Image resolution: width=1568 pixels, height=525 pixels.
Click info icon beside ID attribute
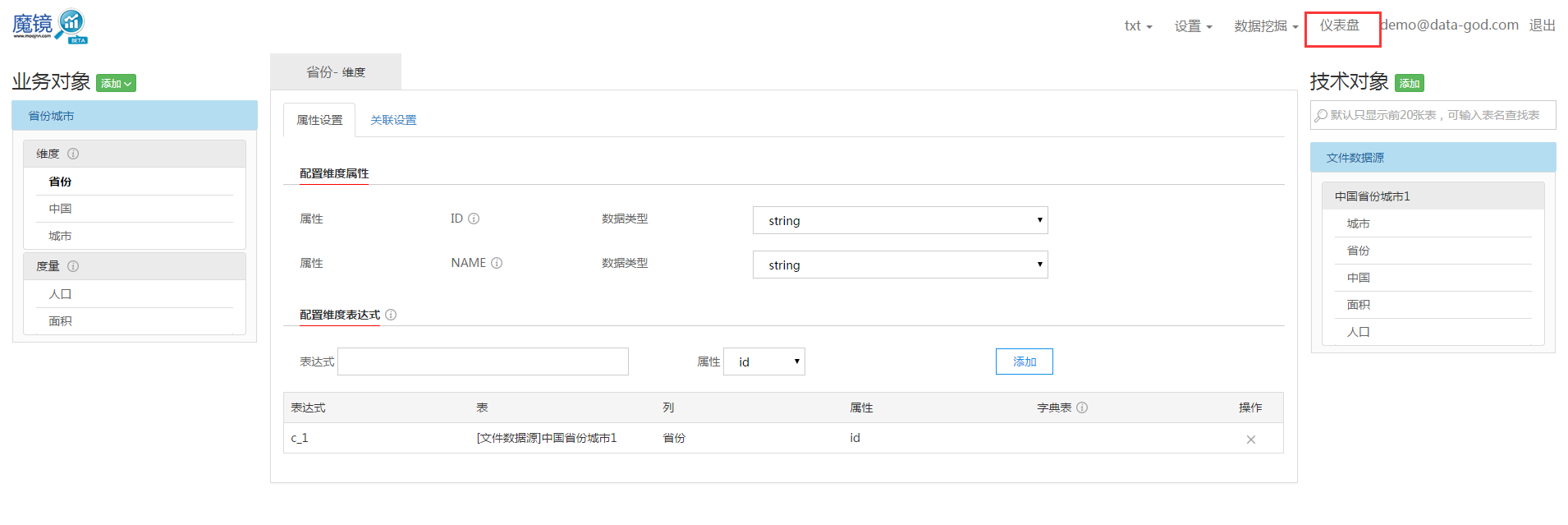pyautogui.click(x=474, y=219)
